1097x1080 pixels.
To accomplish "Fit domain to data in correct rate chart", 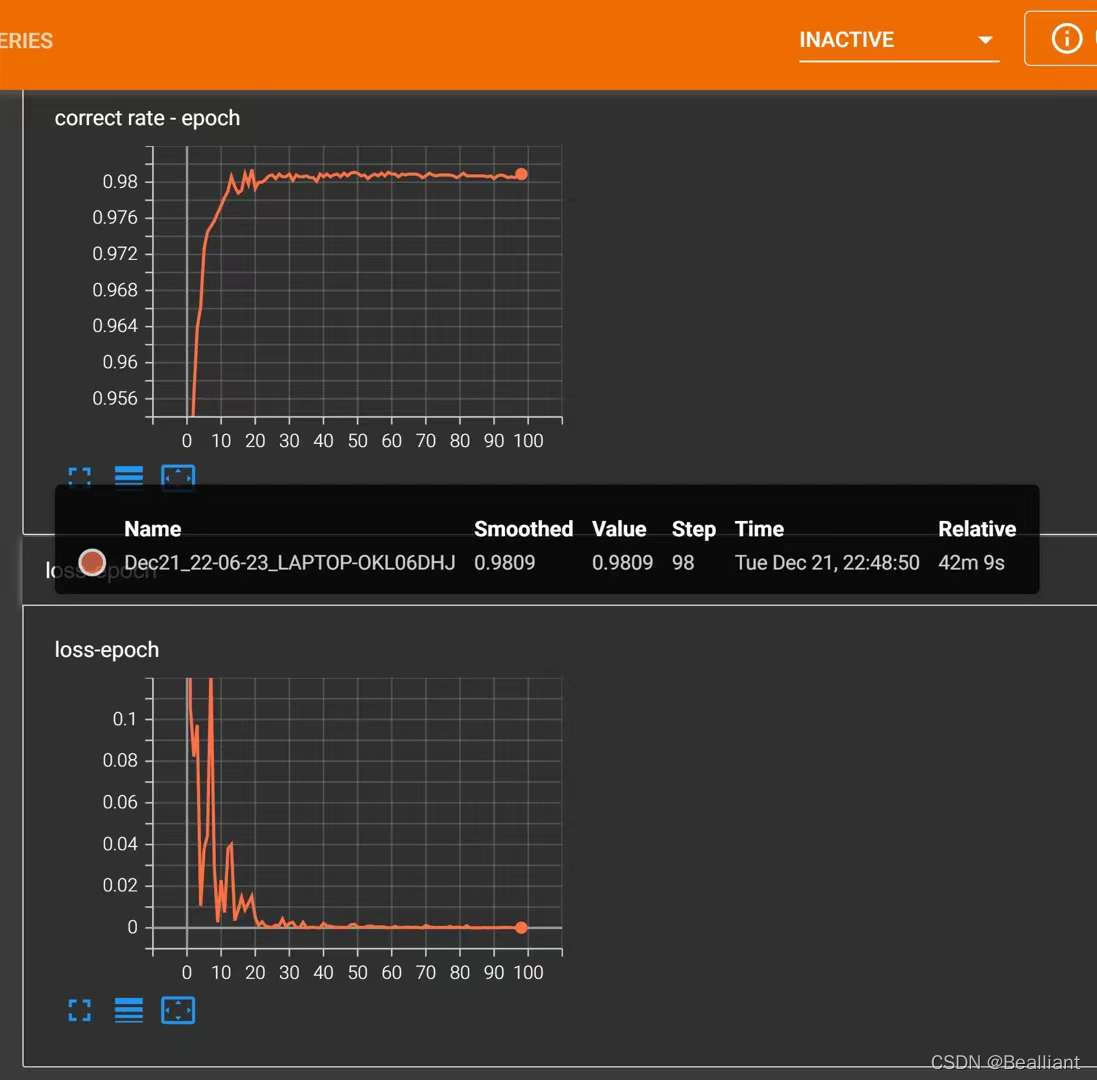I will pos(178,476).
